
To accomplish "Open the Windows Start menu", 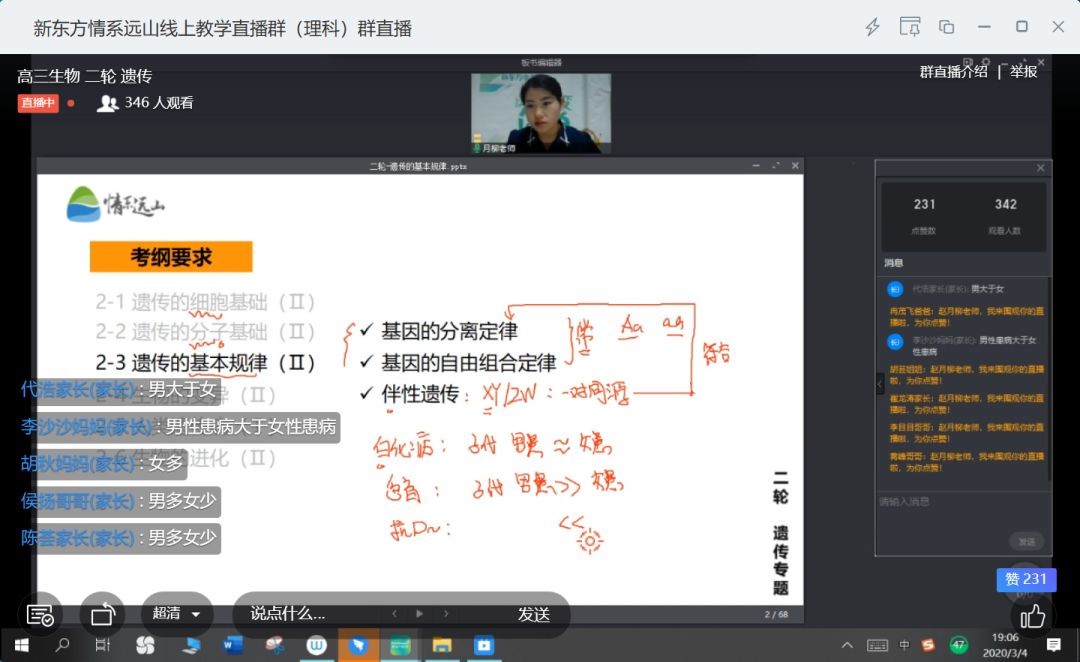I will coord(21,645).
